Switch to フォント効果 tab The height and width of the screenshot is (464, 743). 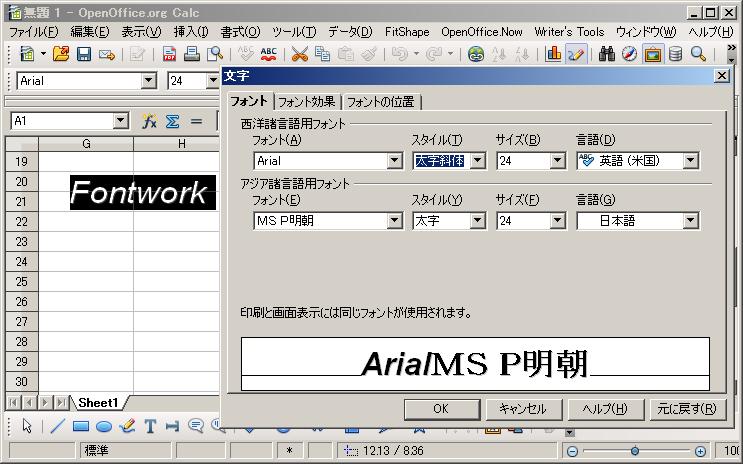click(307, 101)
